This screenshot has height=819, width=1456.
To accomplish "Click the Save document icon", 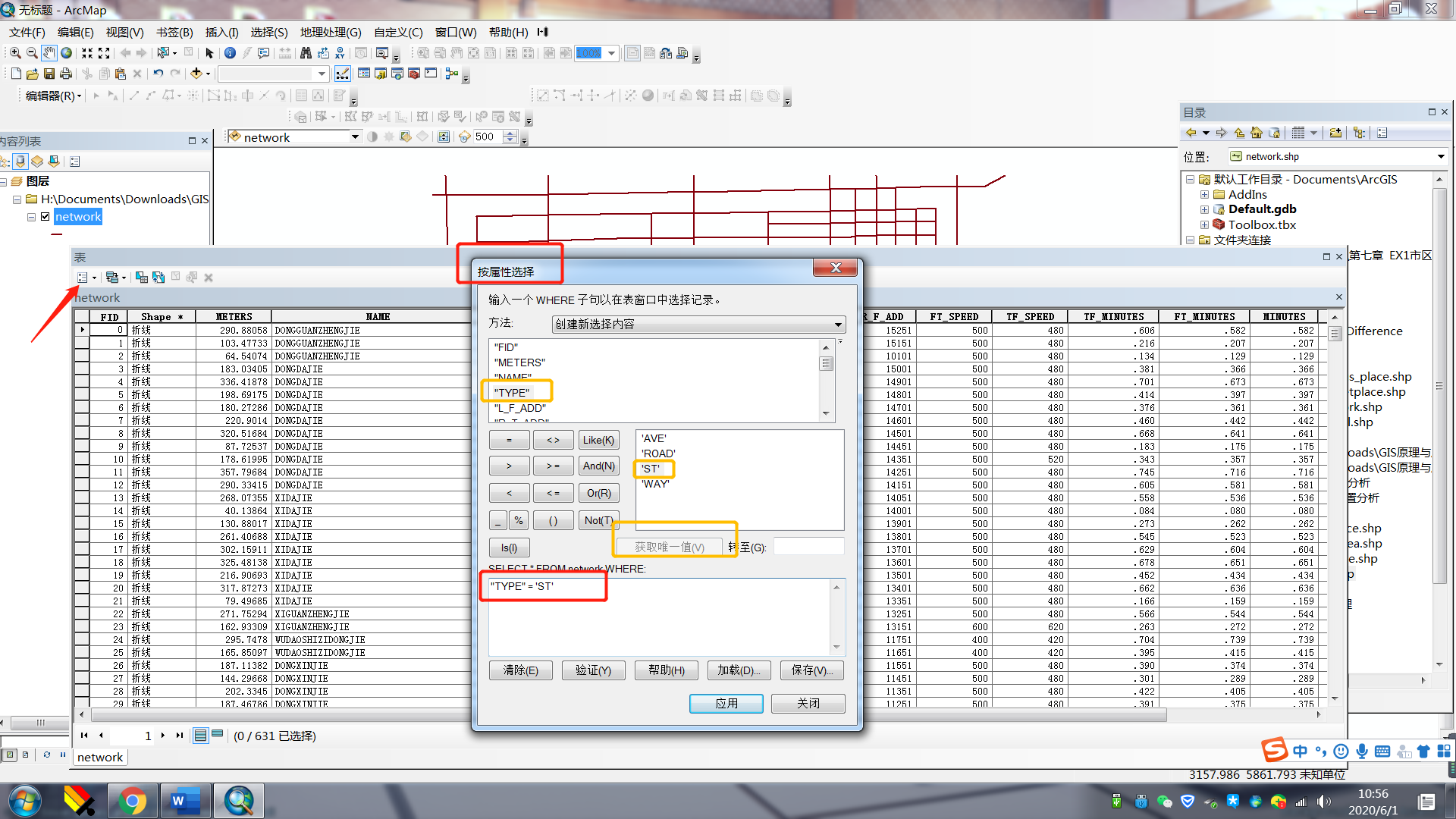I will [x=49, y=74].
